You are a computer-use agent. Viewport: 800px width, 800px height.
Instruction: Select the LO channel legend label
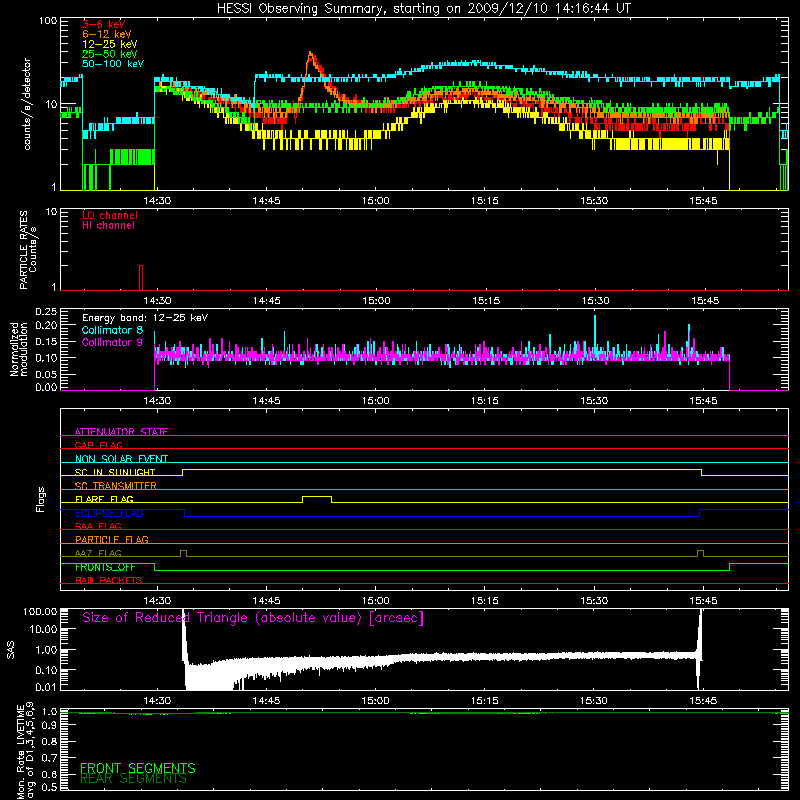tap(110, 215)
